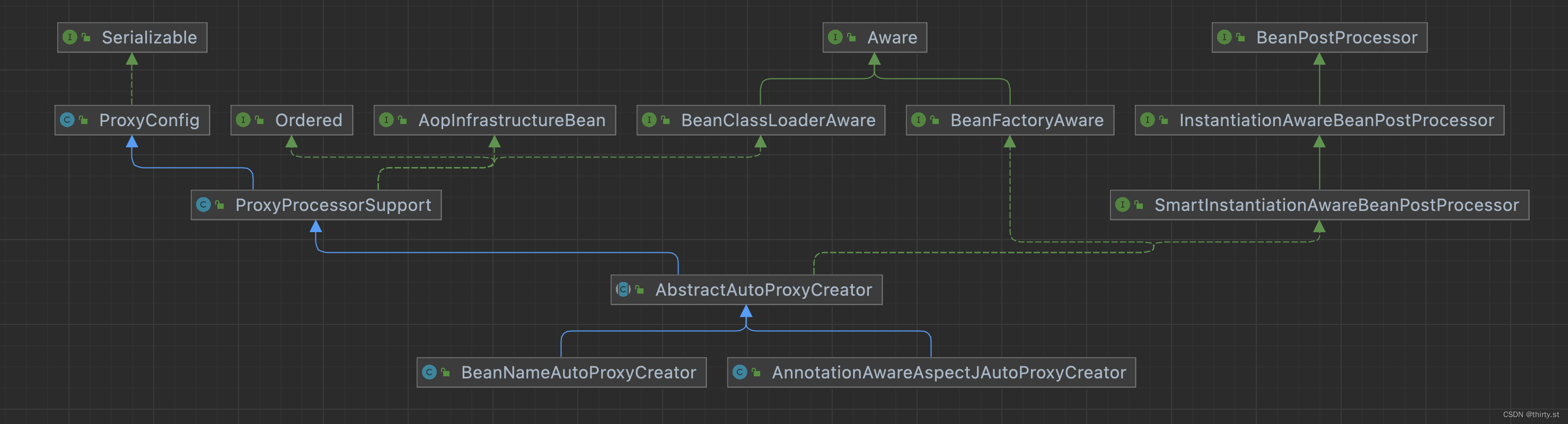
Task: Click the interface icon beside Ordered
Action: (x=243, y=120)
